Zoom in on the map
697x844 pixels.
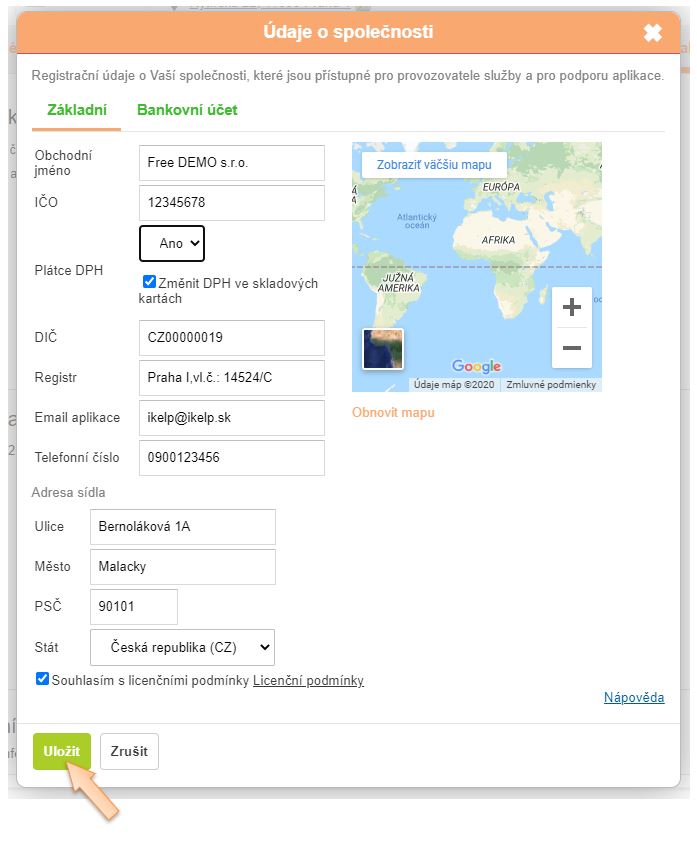click(572, 307)
